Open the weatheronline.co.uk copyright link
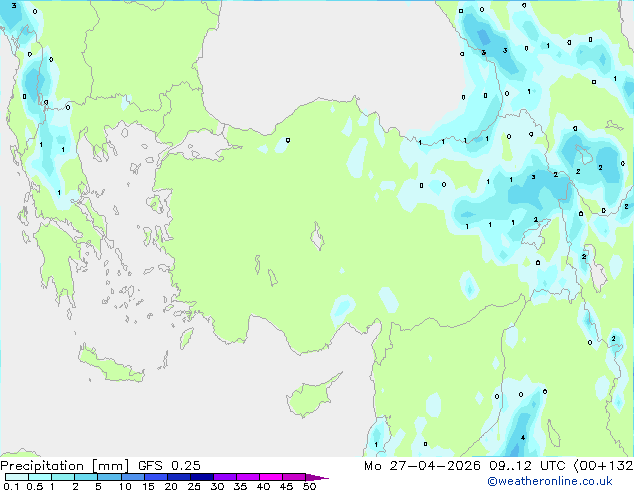 [x=550, y=481]
